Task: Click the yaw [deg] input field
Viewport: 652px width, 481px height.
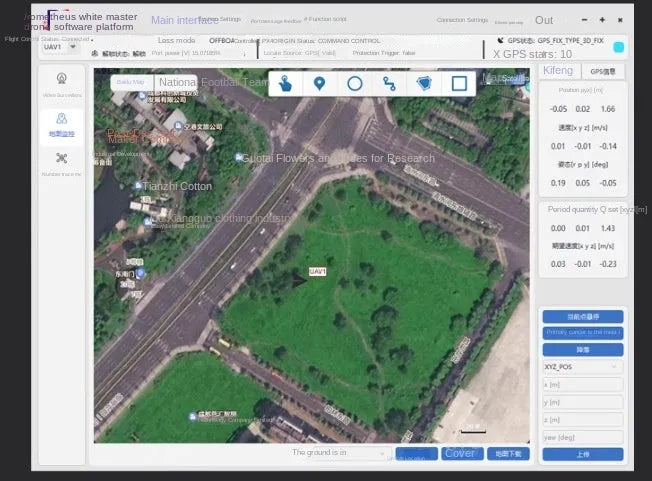Action: (582, 437)
